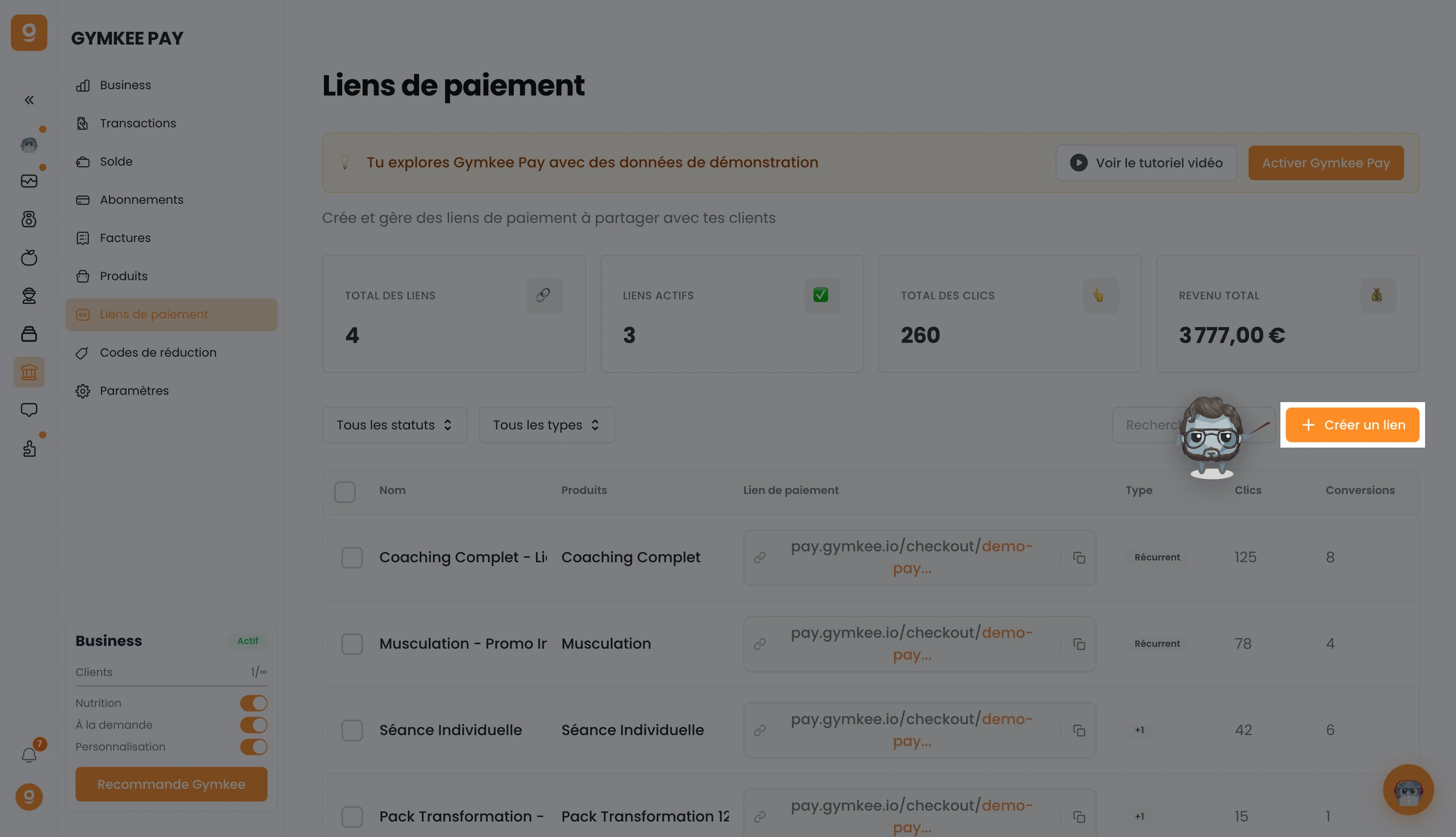
Task: Go to Abonnements menu item
Action: point(171,200)
